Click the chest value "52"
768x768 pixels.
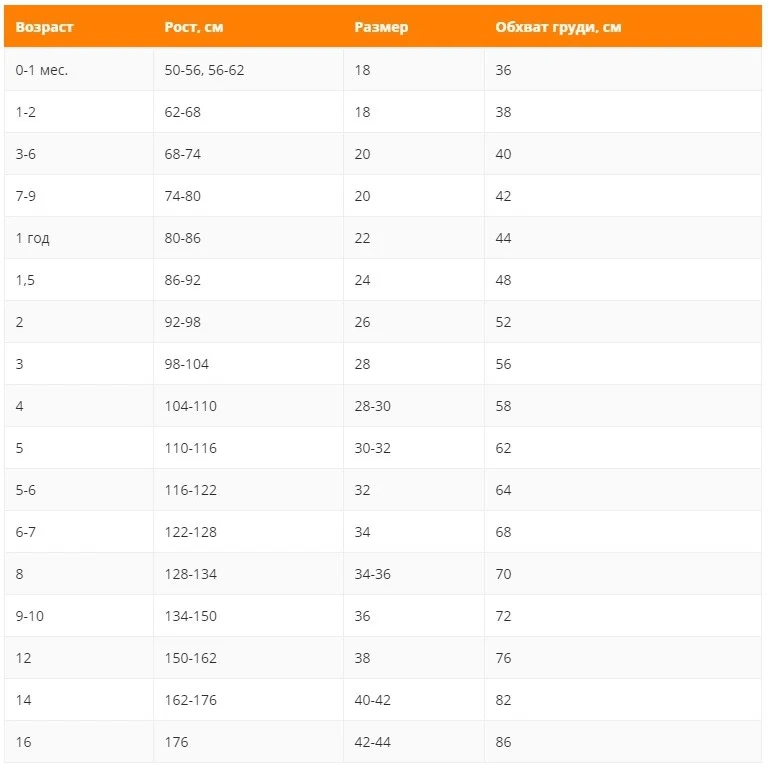click(503, 322)
